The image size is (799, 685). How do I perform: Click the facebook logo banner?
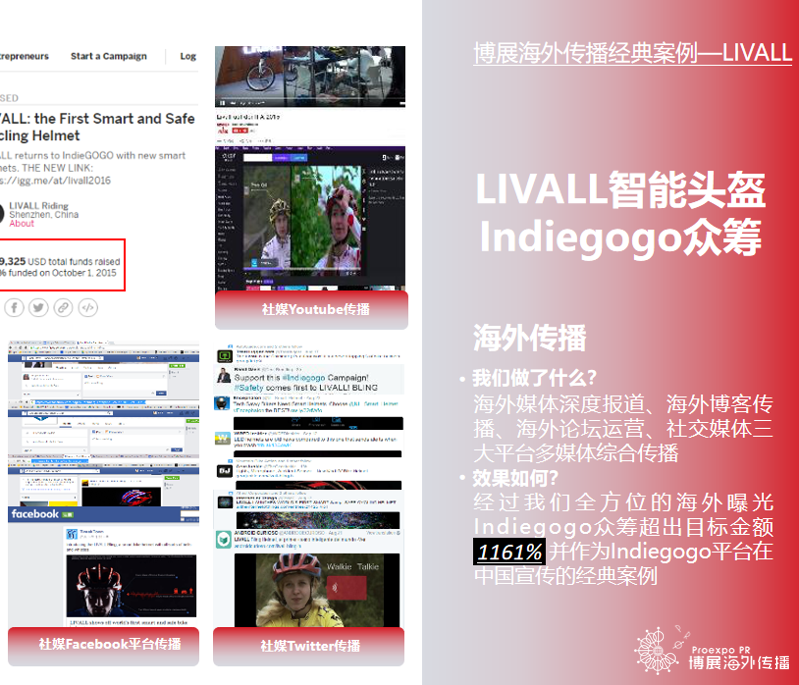(103, 514)
